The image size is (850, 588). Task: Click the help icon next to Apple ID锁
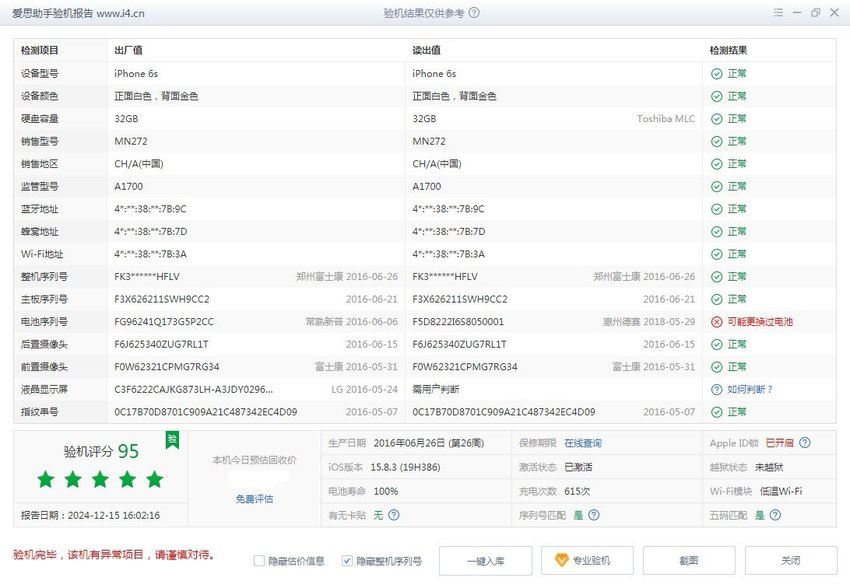point(805,443)
